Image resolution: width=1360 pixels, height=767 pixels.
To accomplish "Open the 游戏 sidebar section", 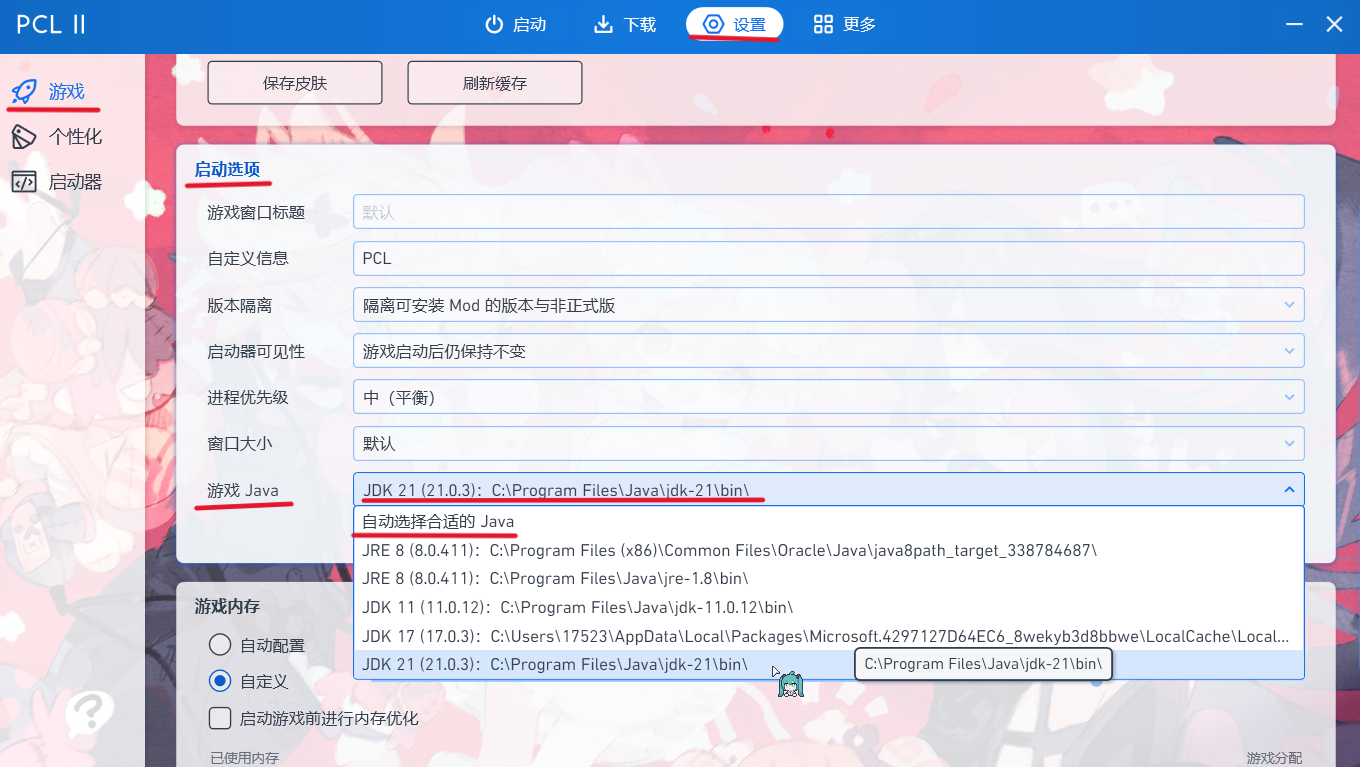I will coord(67,92).
